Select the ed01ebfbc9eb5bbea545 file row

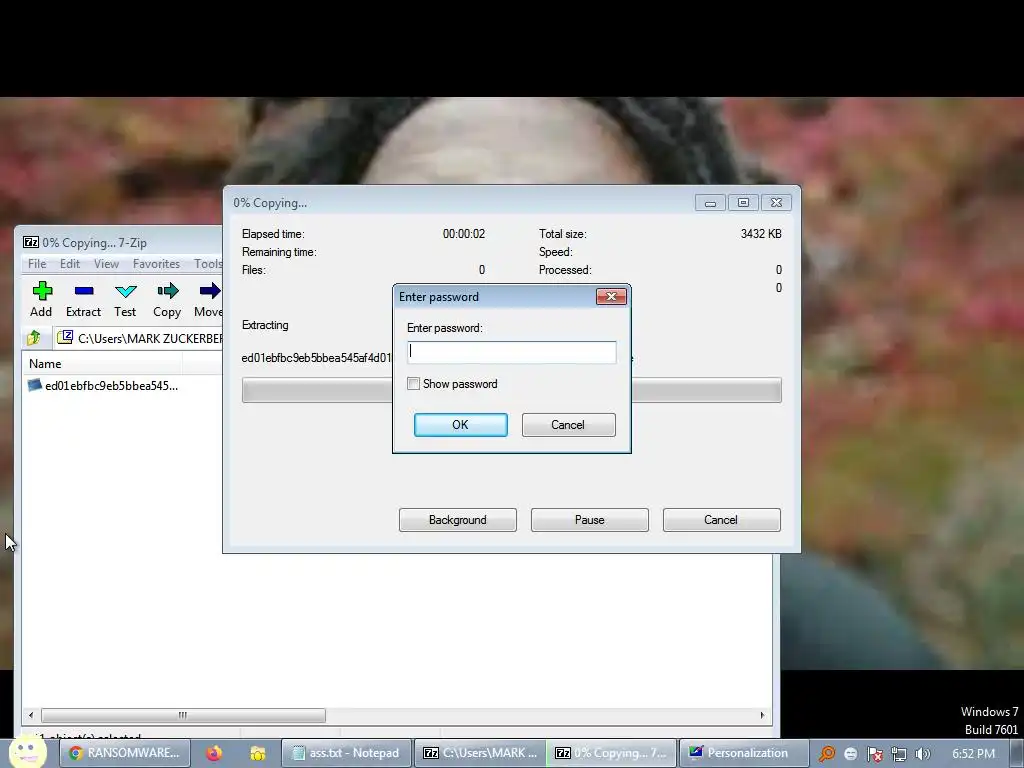tap(103, 385)
